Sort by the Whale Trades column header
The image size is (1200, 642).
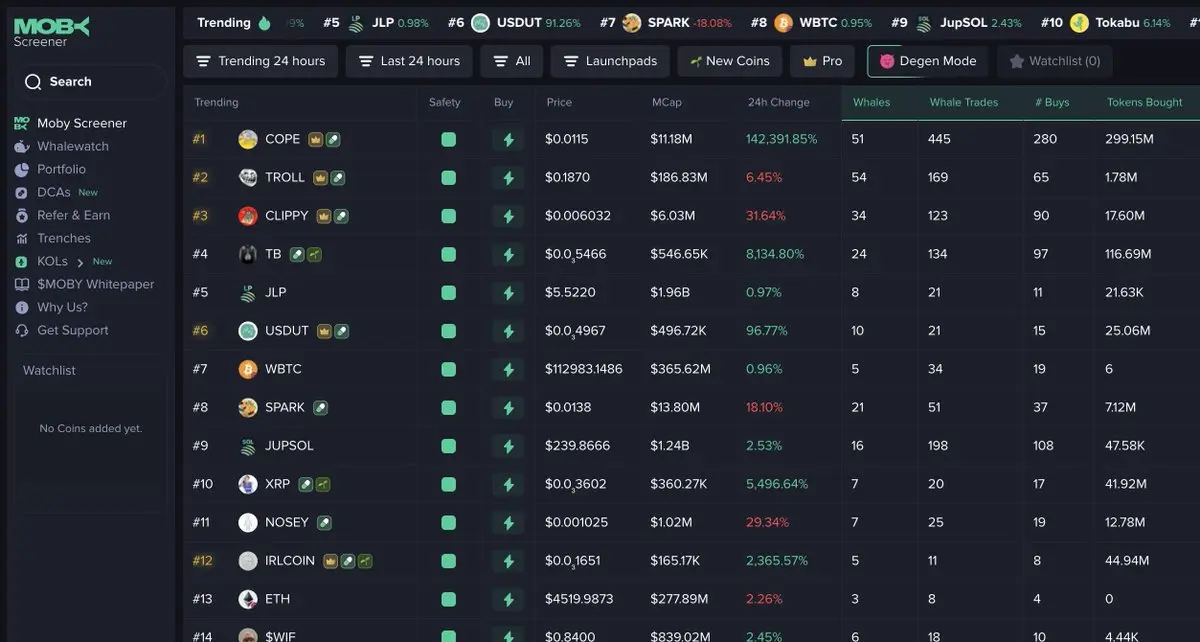point(964,103)
